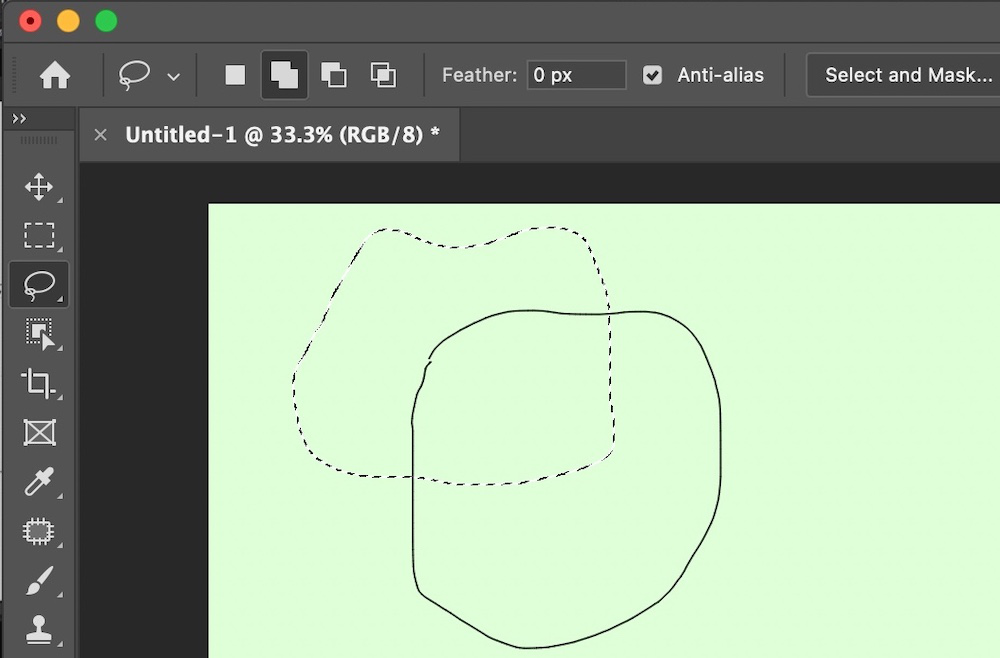
Task: Click the Home icon in options bar
Action: 54,75
